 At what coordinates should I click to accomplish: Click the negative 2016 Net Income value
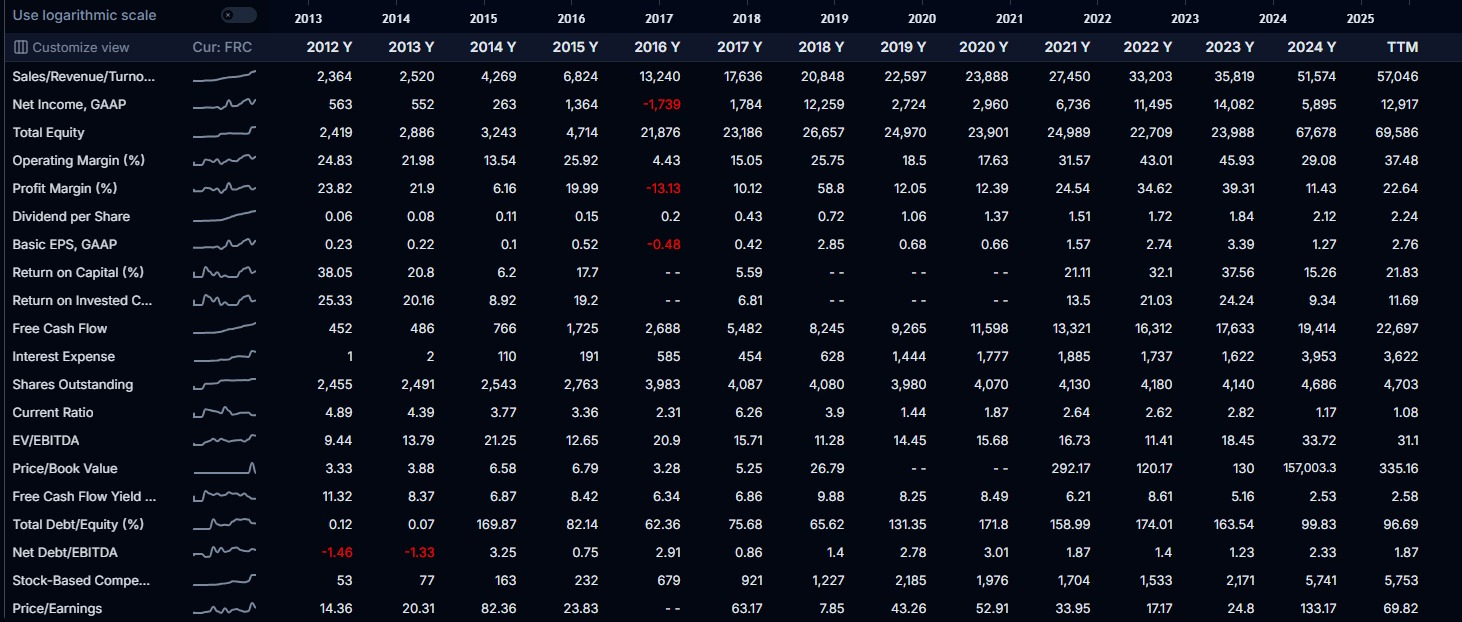660,104
